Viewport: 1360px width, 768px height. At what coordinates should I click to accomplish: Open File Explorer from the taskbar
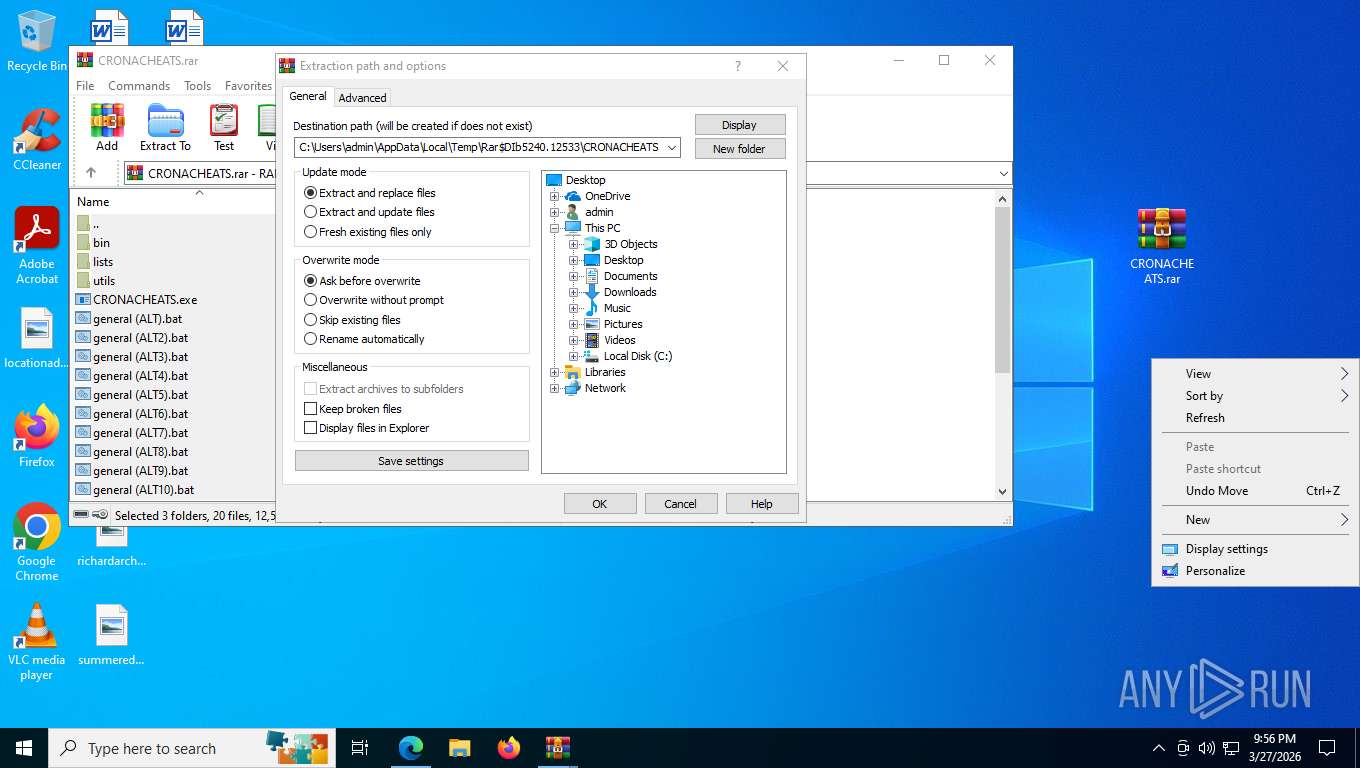pyautogui.click(x=459, y=748)
